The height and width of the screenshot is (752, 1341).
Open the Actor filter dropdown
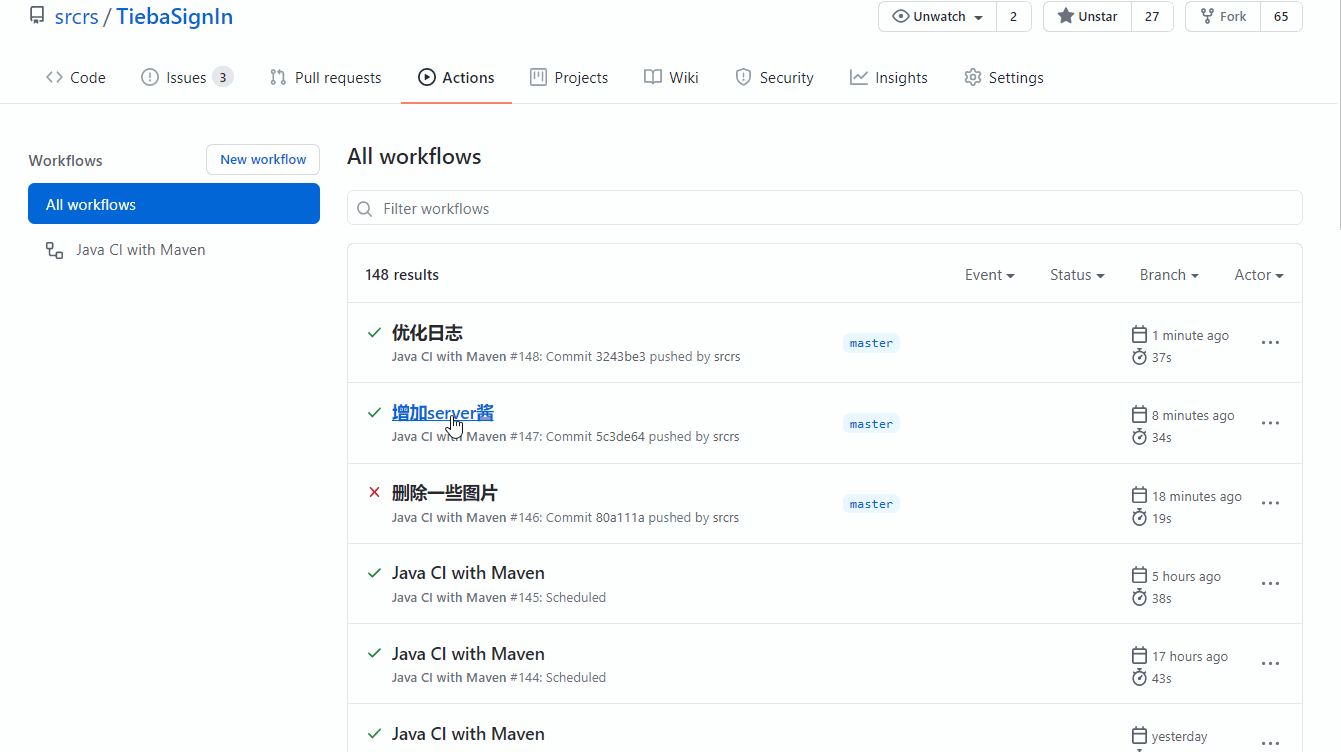[1259, 275]
